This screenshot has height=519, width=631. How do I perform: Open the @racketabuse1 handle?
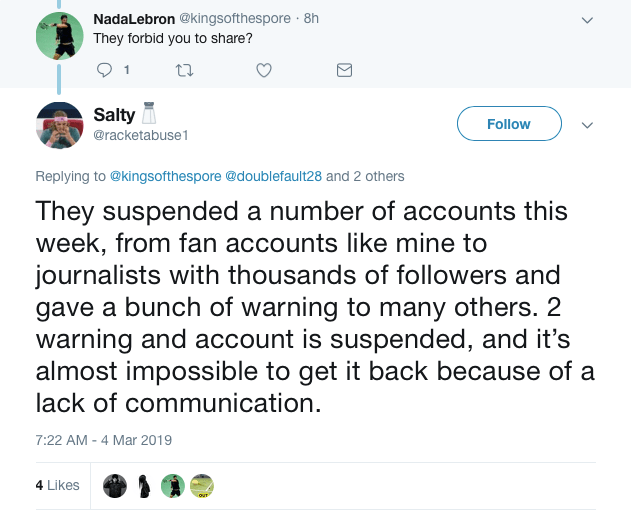(x=139, y=135)
